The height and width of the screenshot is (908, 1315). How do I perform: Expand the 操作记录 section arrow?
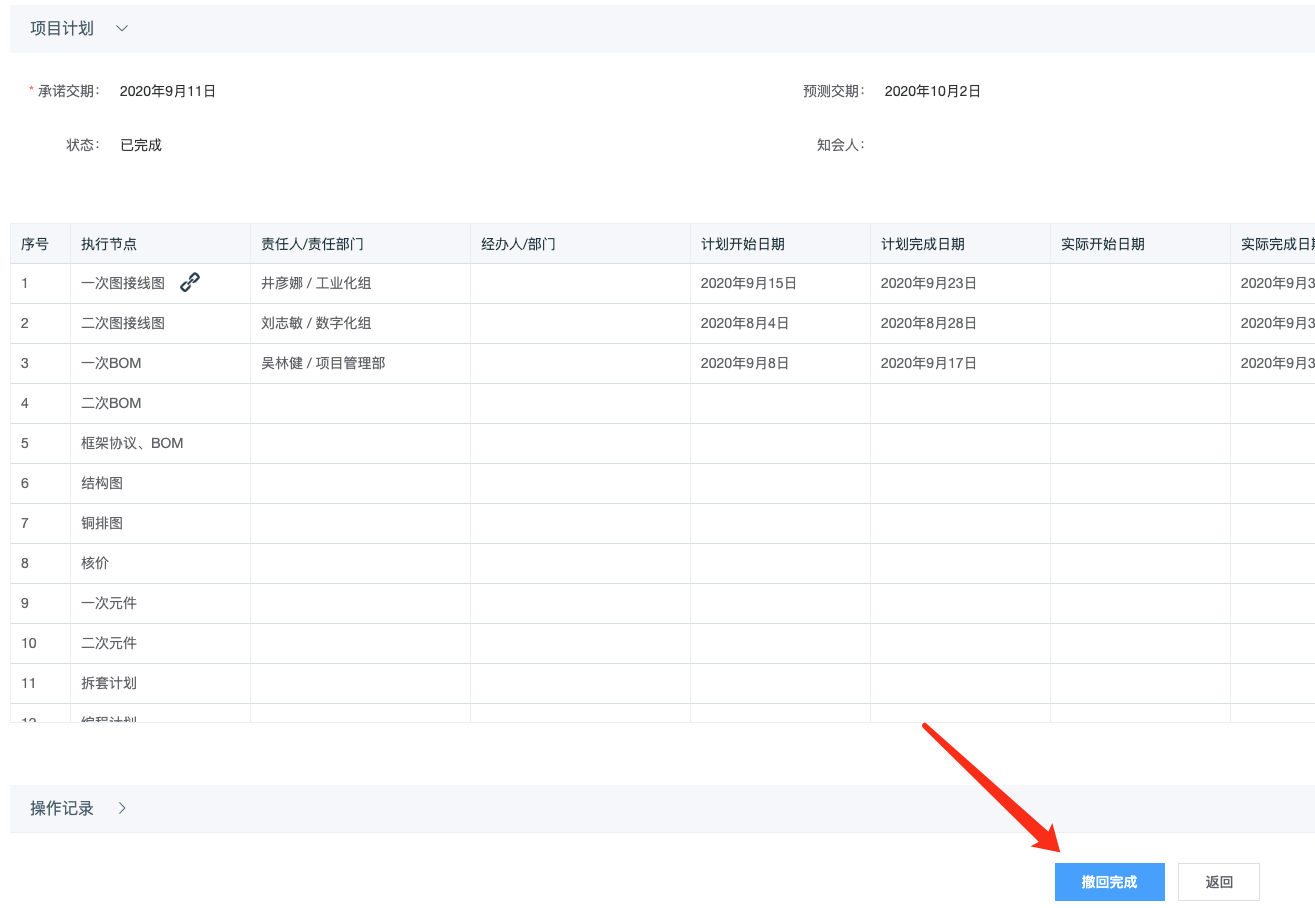tap(122, 809)
